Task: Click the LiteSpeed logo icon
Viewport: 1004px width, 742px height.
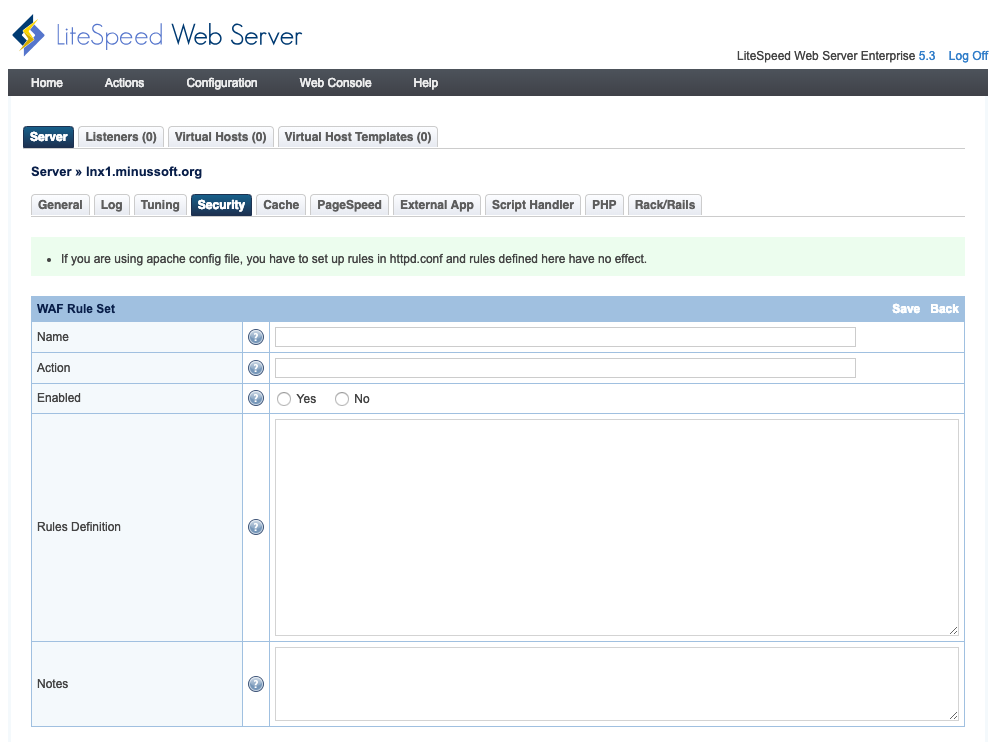Action: [29, 35]
